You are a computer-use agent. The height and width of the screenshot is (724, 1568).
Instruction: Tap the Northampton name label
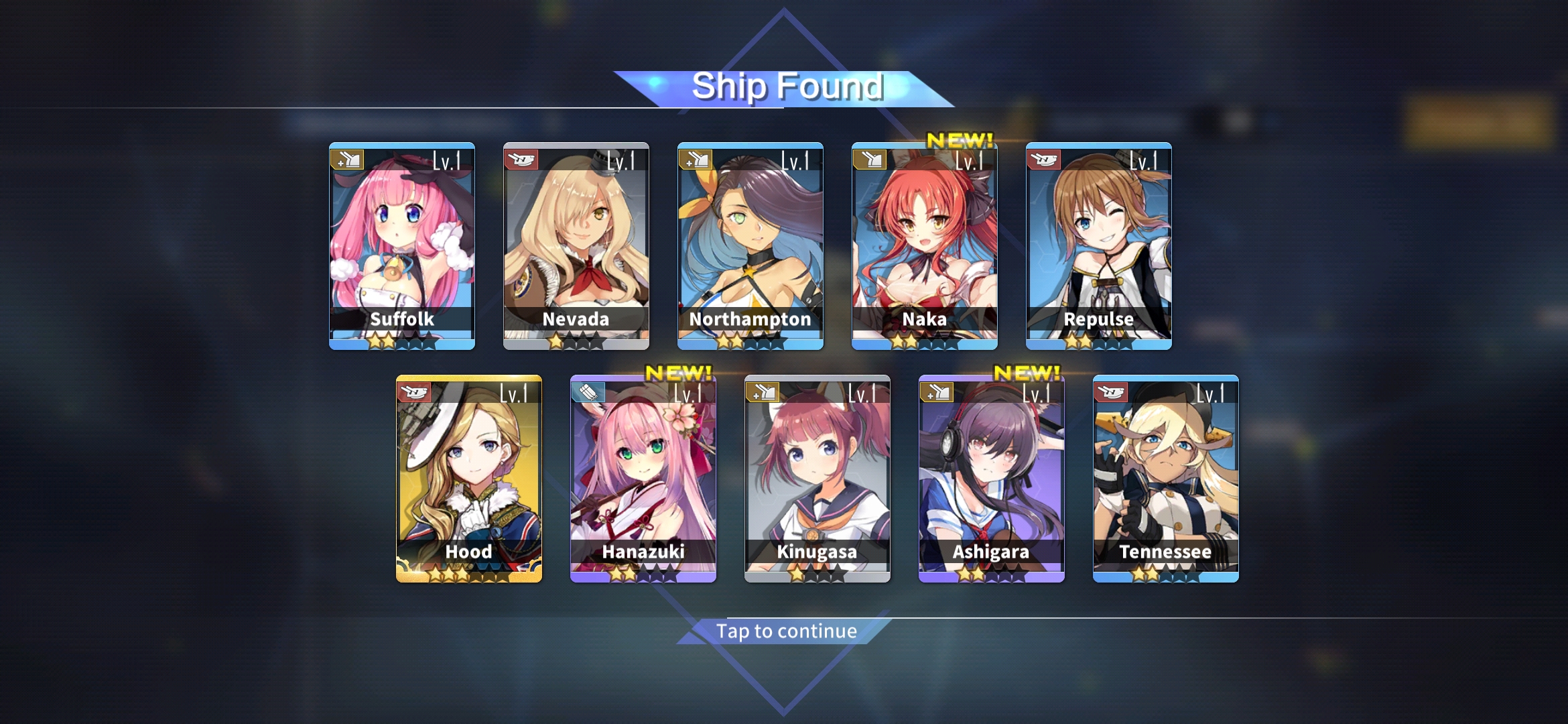(x=750, y=319)
